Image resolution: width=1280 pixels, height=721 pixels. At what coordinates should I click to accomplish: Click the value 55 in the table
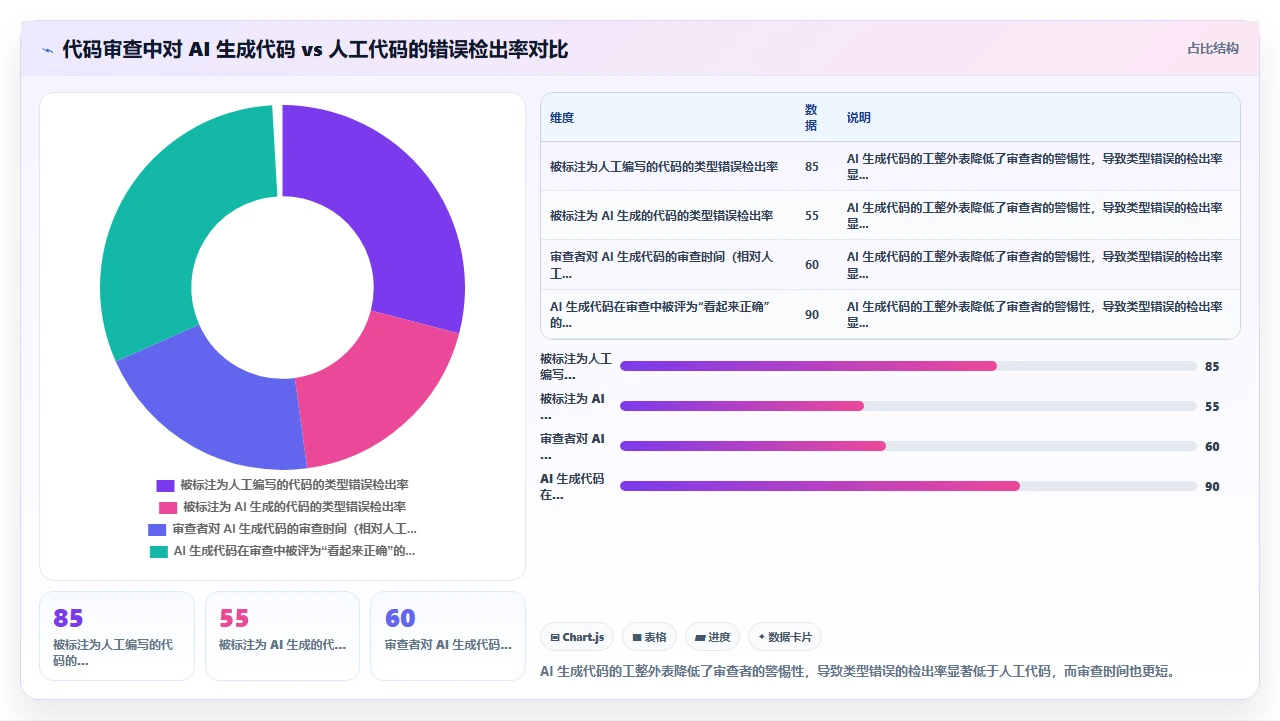(811, 216)
